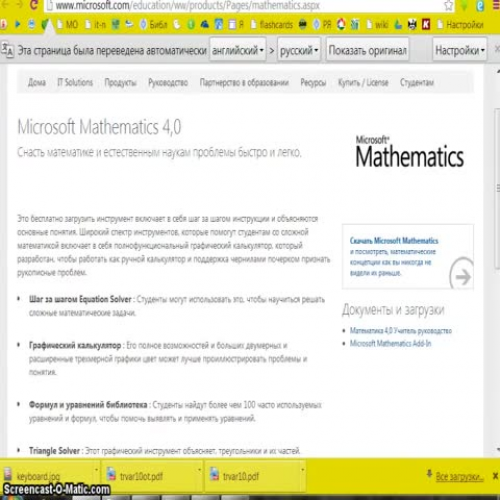
Task: Open the Продукты navigation item
Action: click(120, 82)
